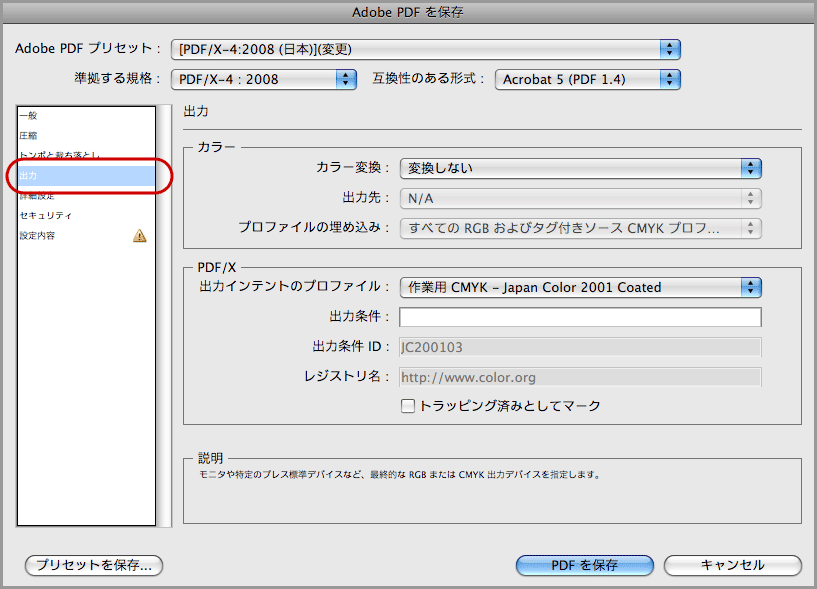Click the レジストリ名 field http://www.color.org
817x589 pixels.
(x=580, y=377)
